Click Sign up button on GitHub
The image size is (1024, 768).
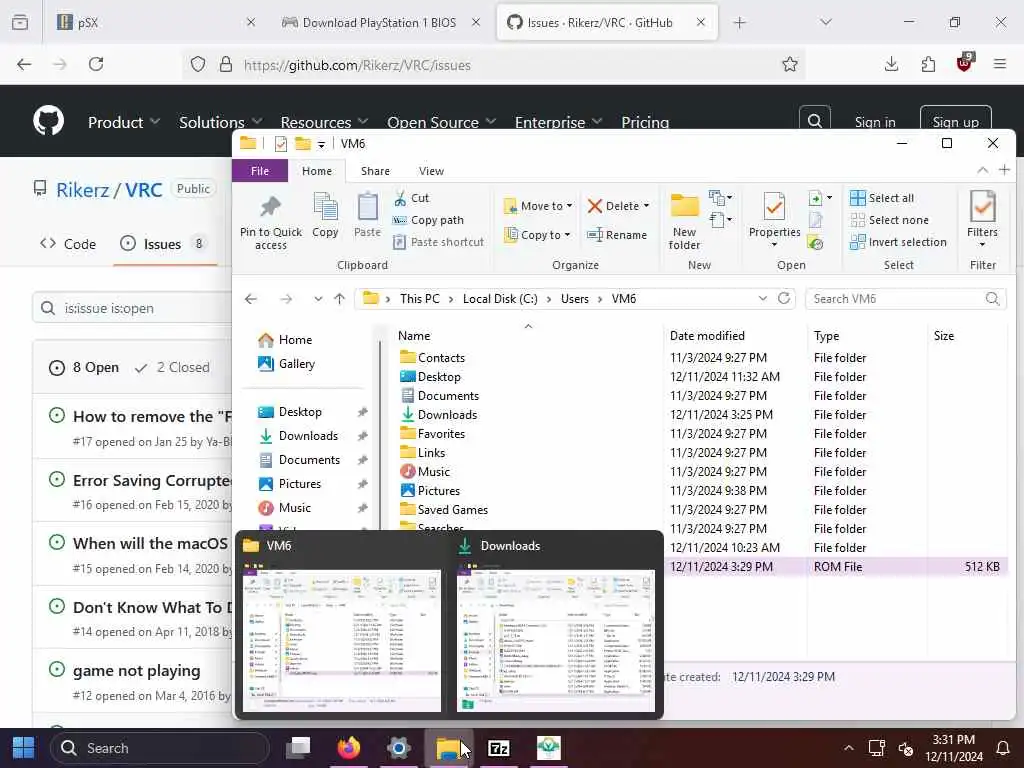pyautogui.click(x=955, y=121)
